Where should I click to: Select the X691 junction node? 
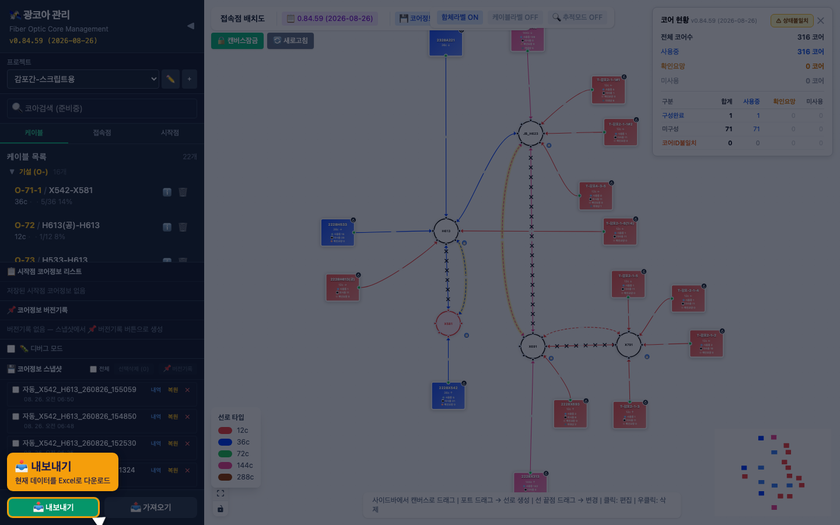point(533,347)
